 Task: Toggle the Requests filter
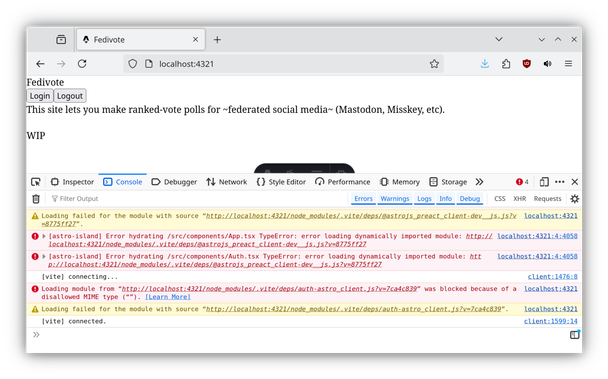point(548,199)
